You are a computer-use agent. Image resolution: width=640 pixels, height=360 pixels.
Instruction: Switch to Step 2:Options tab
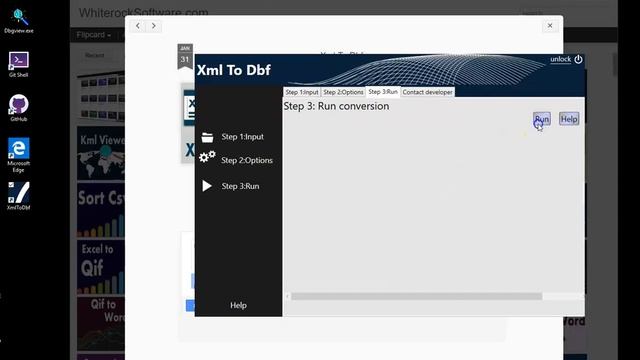343,92
